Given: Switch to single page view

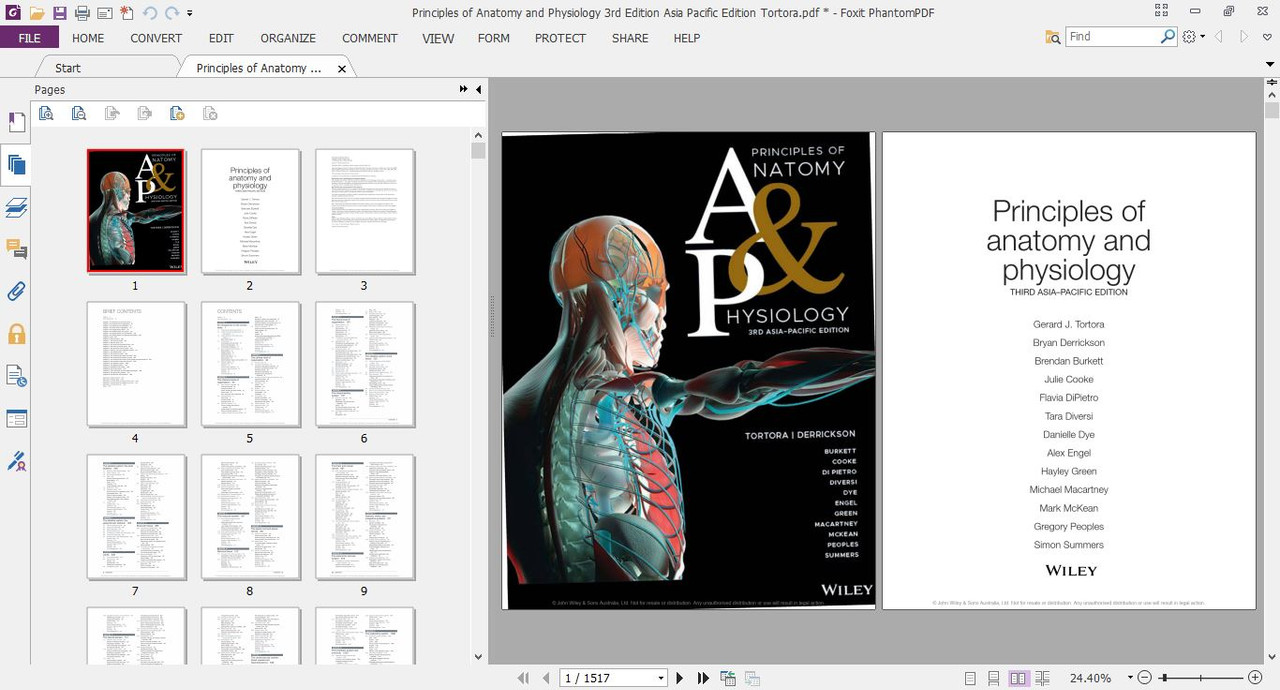Looking at the screenshot, I should click(x=970, y=678).
